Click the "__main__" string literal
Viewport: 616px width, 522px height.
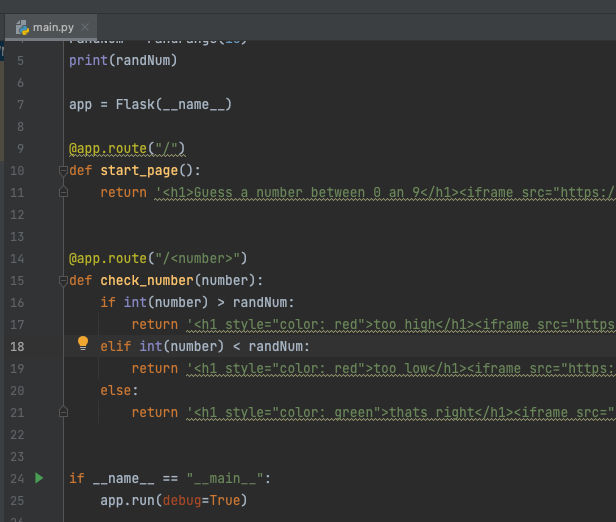[x=225, y=478]
